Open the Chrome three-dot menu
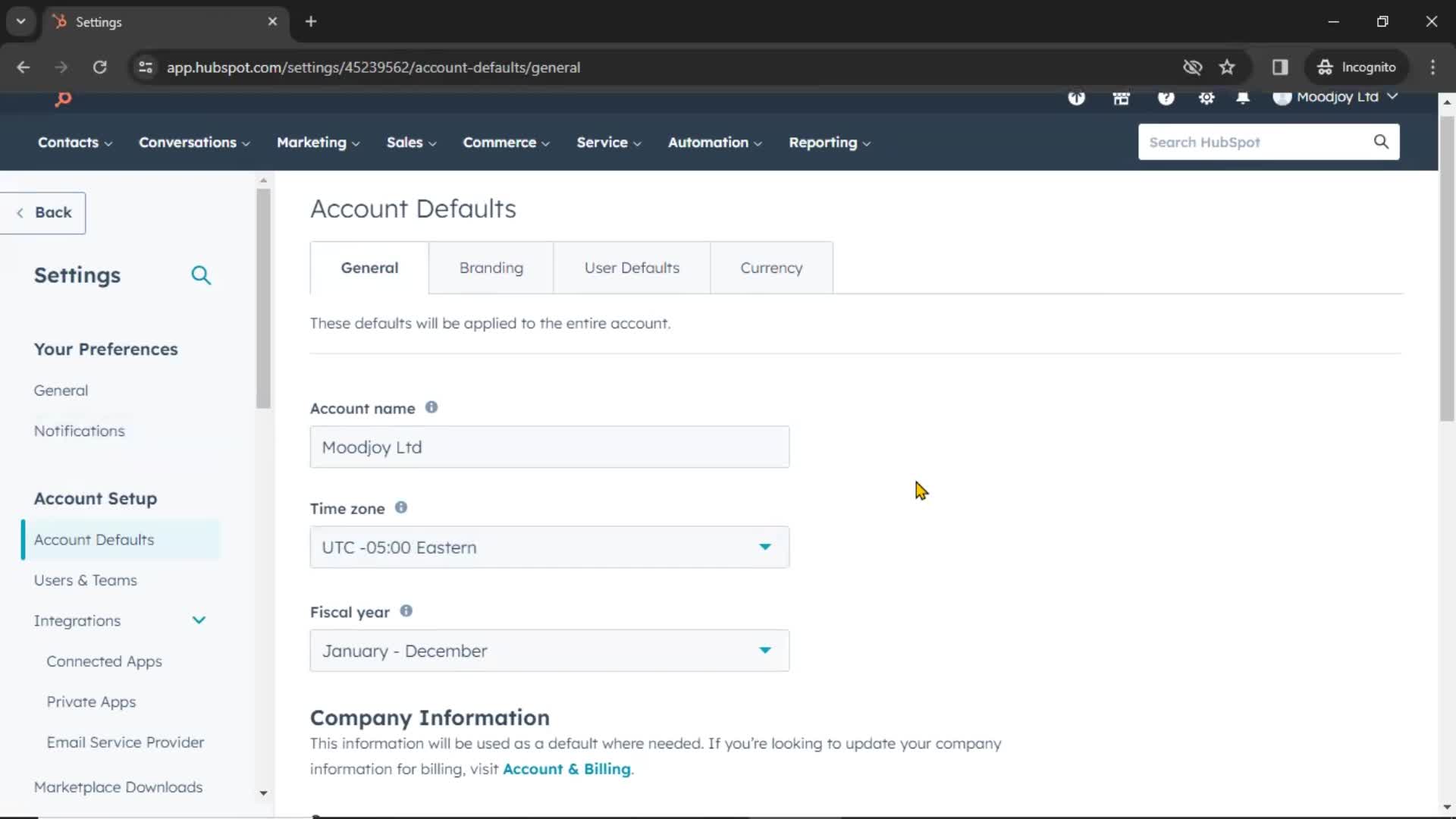The height and width of the screenshot is (819, 1456). pyautogui.click(x=1432, y=67)
